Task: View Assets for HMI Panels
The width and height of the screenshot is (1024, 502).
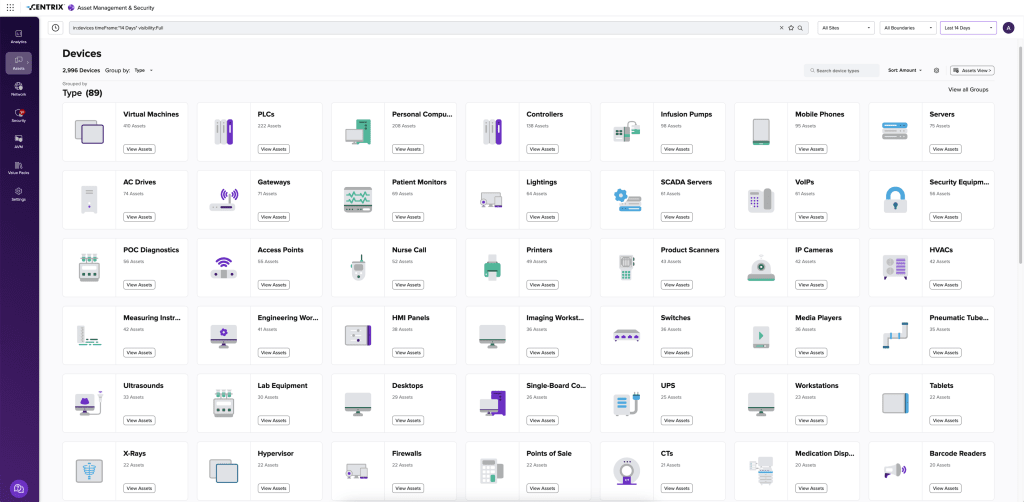Action: click(409, 353)
